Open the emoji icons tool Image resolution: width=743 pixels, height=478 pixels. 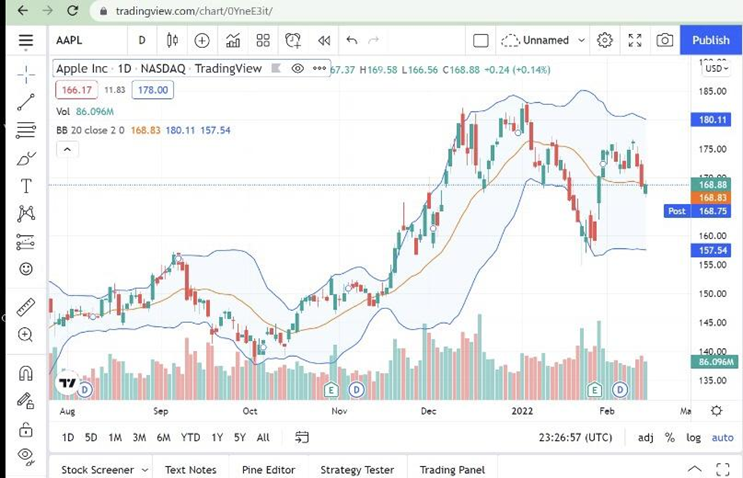point(26,269)
